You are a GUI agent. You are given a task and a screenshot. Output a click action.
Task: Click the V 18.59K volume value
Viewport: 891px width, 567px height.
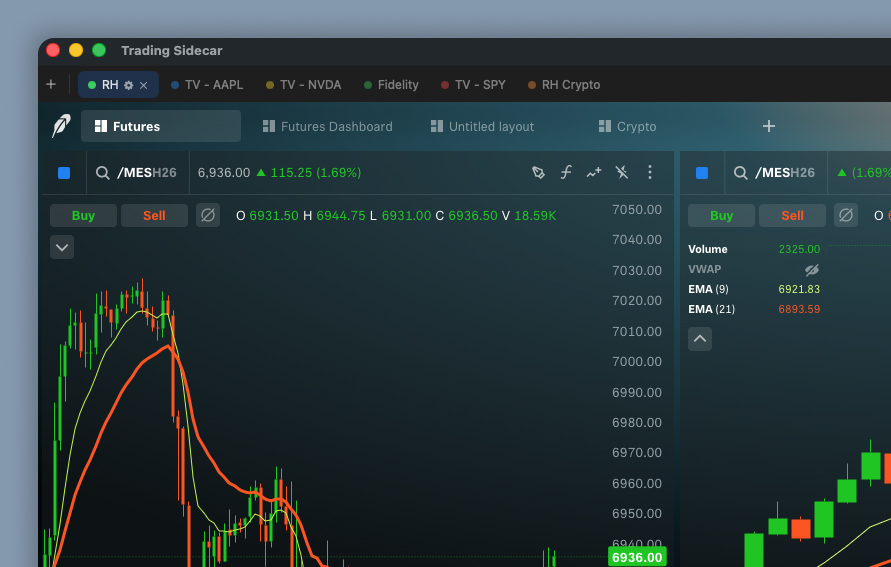click(529, 216)
